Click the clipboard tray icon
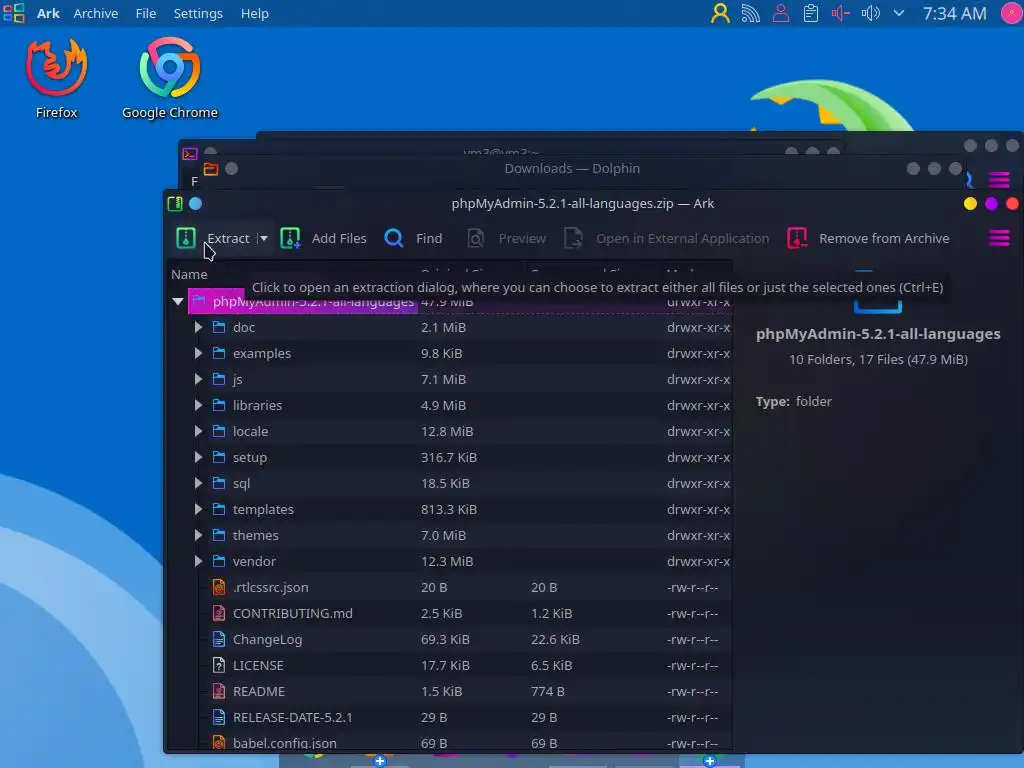Viewport: 1024px width, 768px height. 810,13
